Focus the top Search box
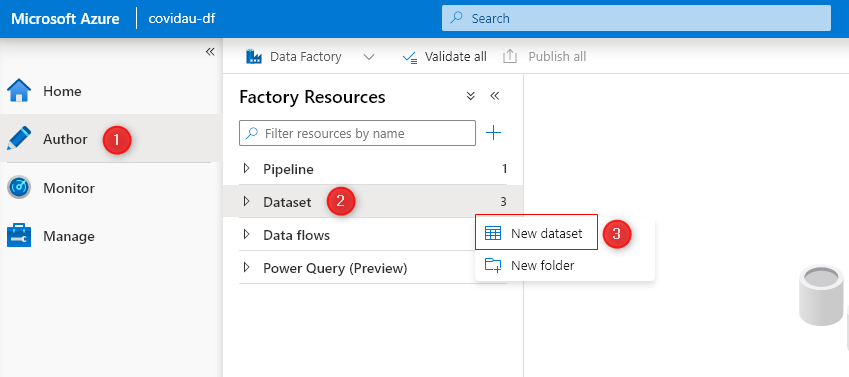Viewport: 849px width, 377px height. tap(636, 18)
